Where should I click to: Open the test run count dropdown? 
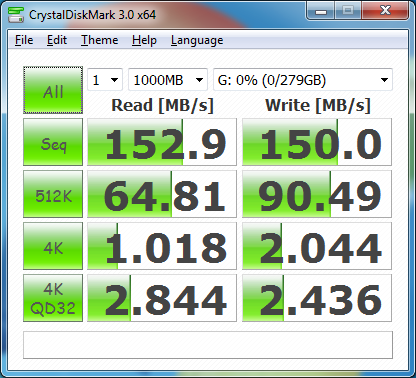105,80
